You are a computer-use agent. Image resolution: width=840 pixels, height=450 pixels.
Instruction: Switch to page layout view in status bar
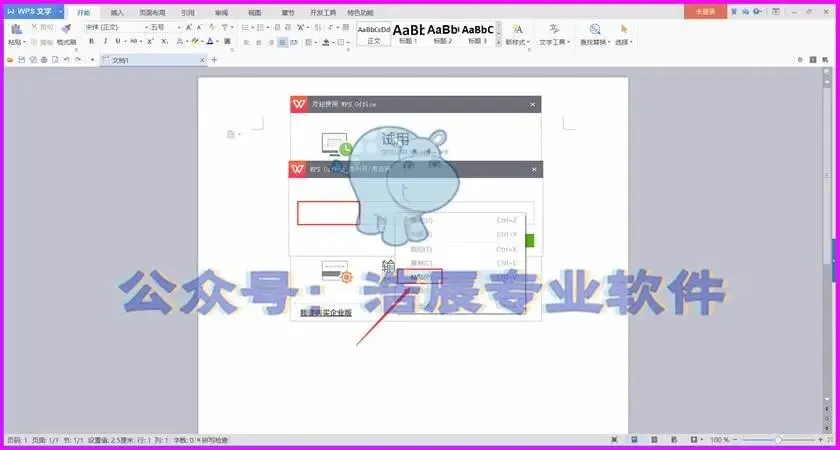634,440
